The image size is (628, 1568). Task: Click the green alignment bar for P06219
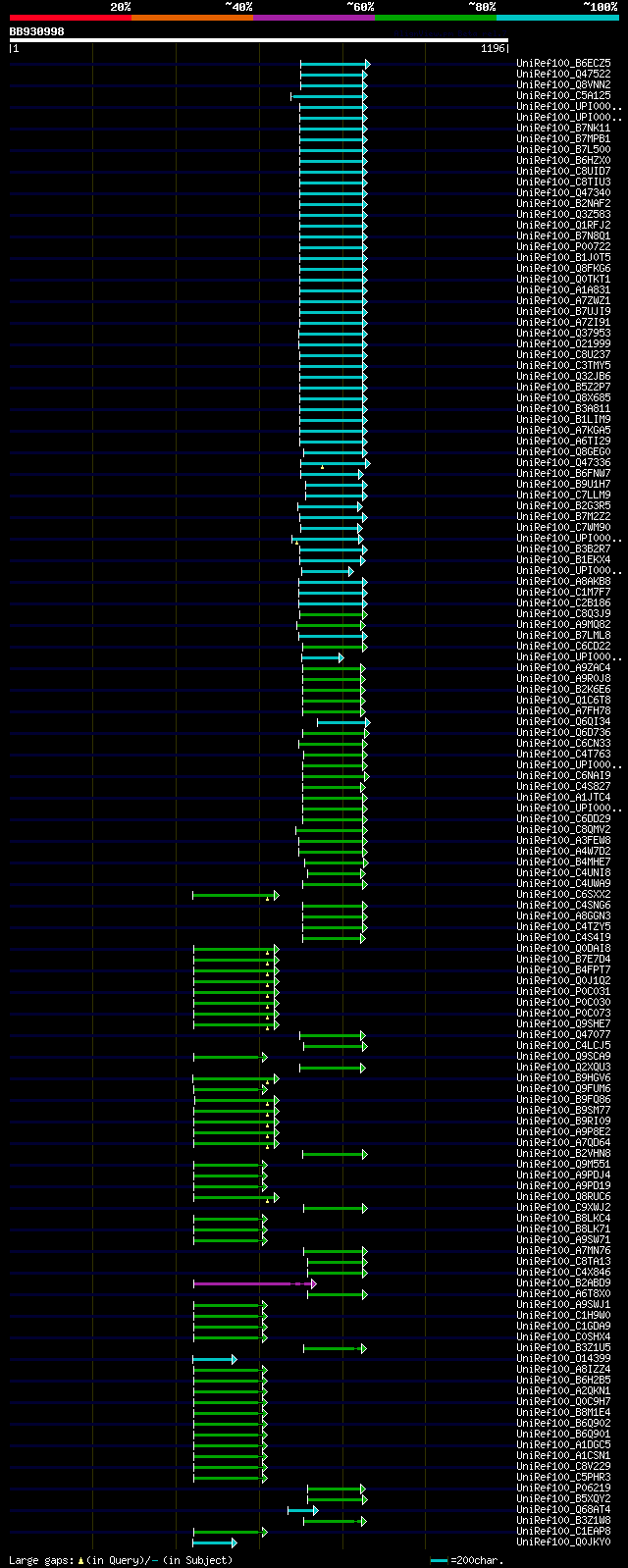point(337,1489)
